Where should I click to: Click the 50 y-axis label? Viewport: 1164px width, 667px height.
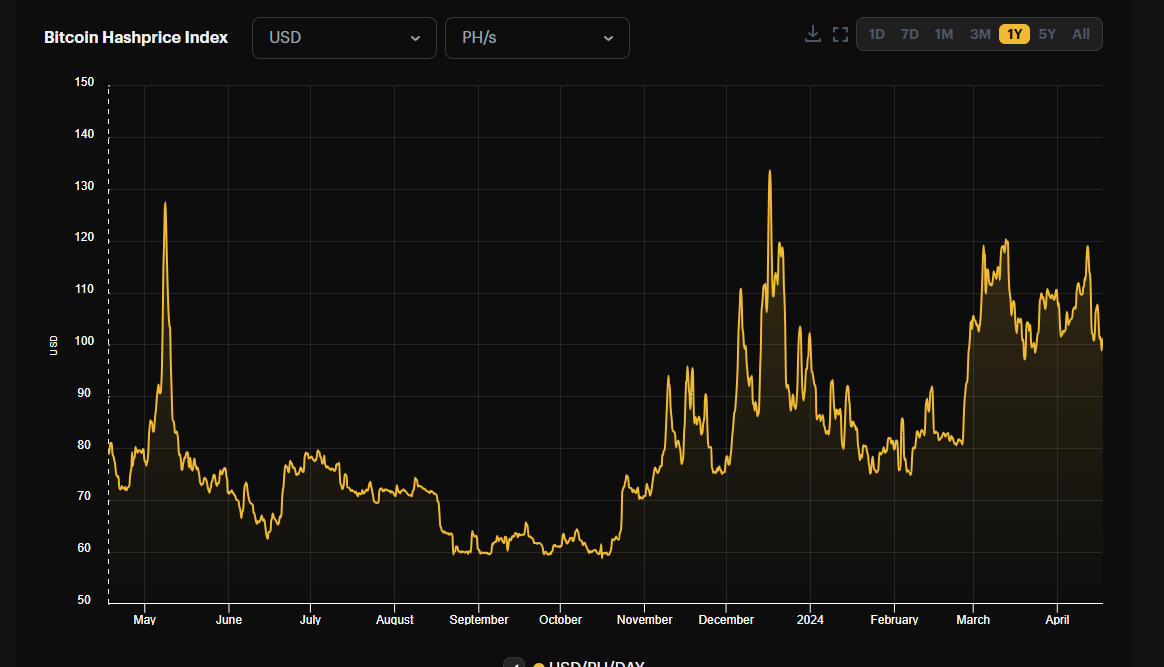coord(85,600)
